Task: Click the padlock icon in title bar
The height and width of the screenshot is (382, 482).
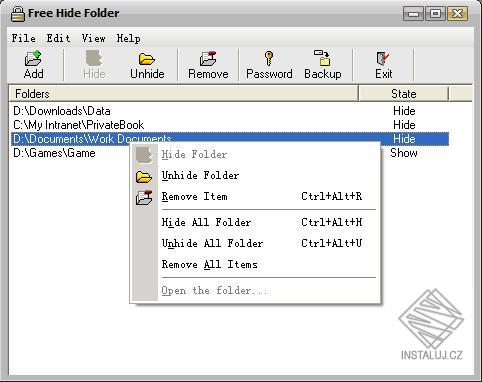Action: [x=17, y=13]
